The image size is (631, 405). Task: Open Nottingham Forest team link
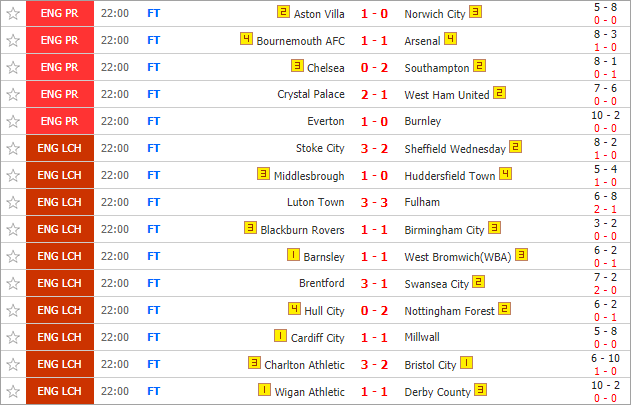(x=449, y=311)
